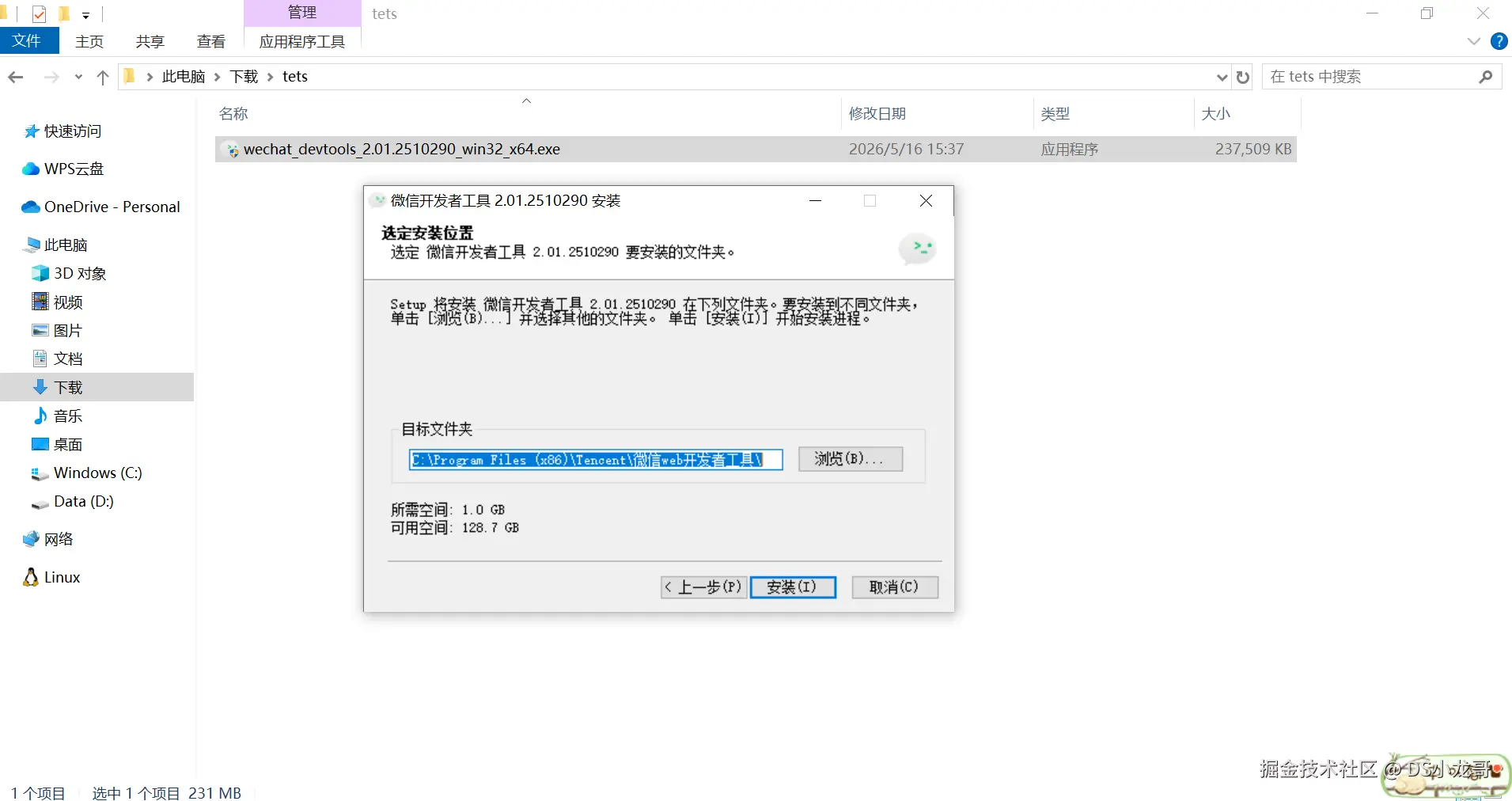Cancel the installer with 取消(C)
The image size is (1512, 801).
click(895, 587)
